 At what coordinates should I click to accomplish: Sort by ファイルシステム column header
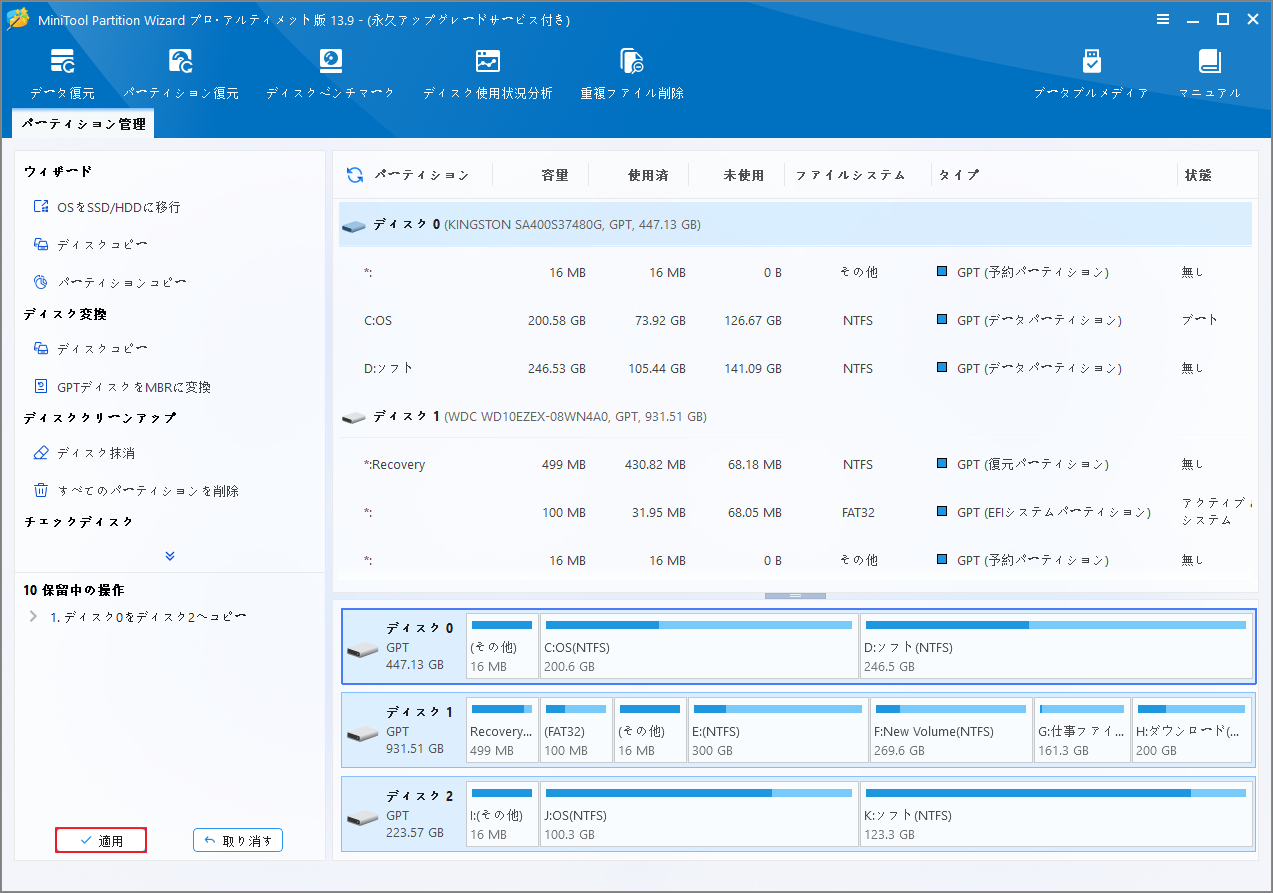[850, 175]
